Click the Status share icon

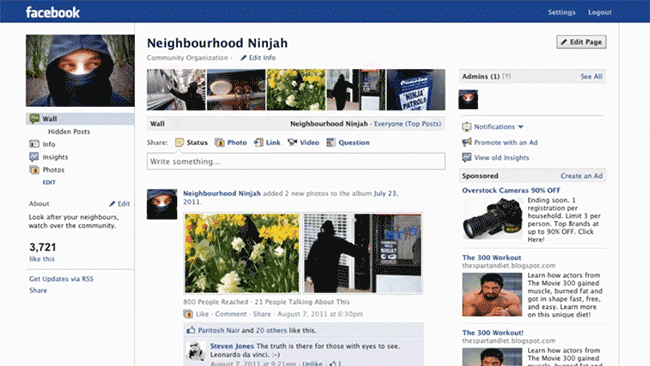(179, 143)
